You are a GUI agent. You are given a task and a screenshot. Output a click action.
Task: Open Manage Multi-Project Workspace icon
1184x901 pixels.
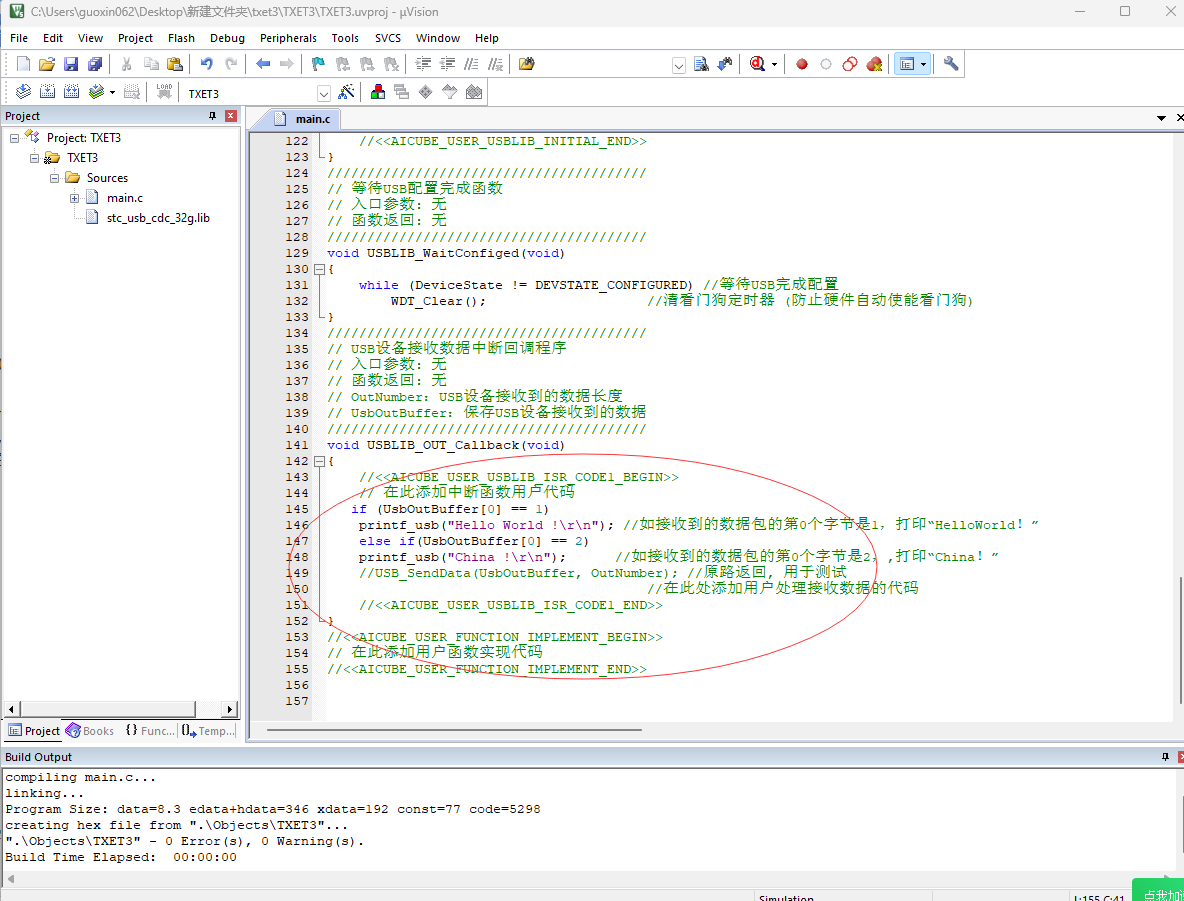[402, 92]
